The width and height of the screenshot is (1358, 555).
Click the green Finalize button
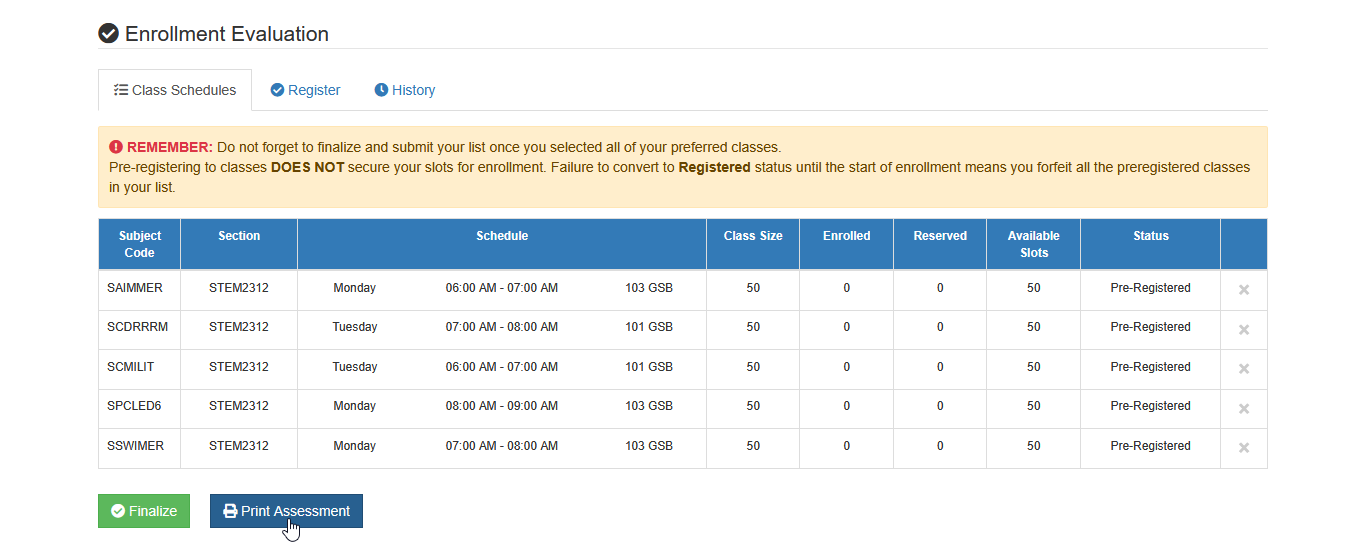pyautogui.click(x=144, y=511)
